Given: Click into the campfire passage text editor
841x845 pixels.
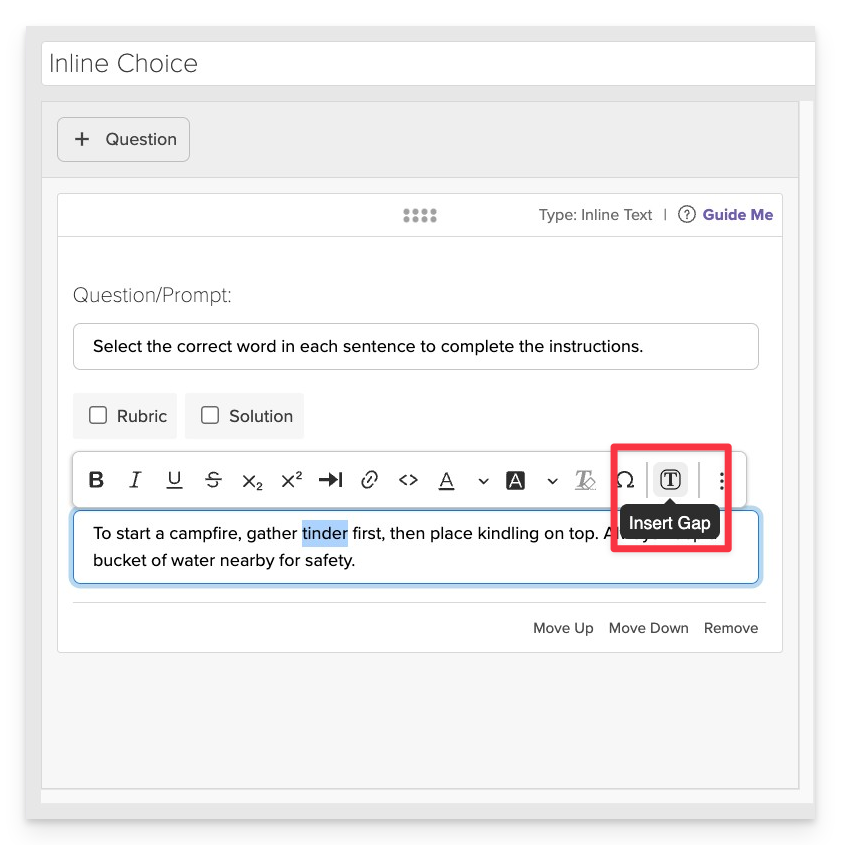Looking at the screenshot, I should 415,546.
